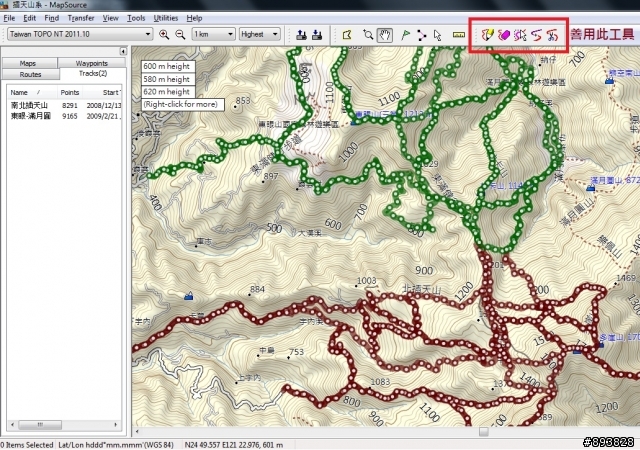This screenshot has width=640, height=450.
Task: Click the map scrollbar left arrow
Action: click(x=137, y=432)
